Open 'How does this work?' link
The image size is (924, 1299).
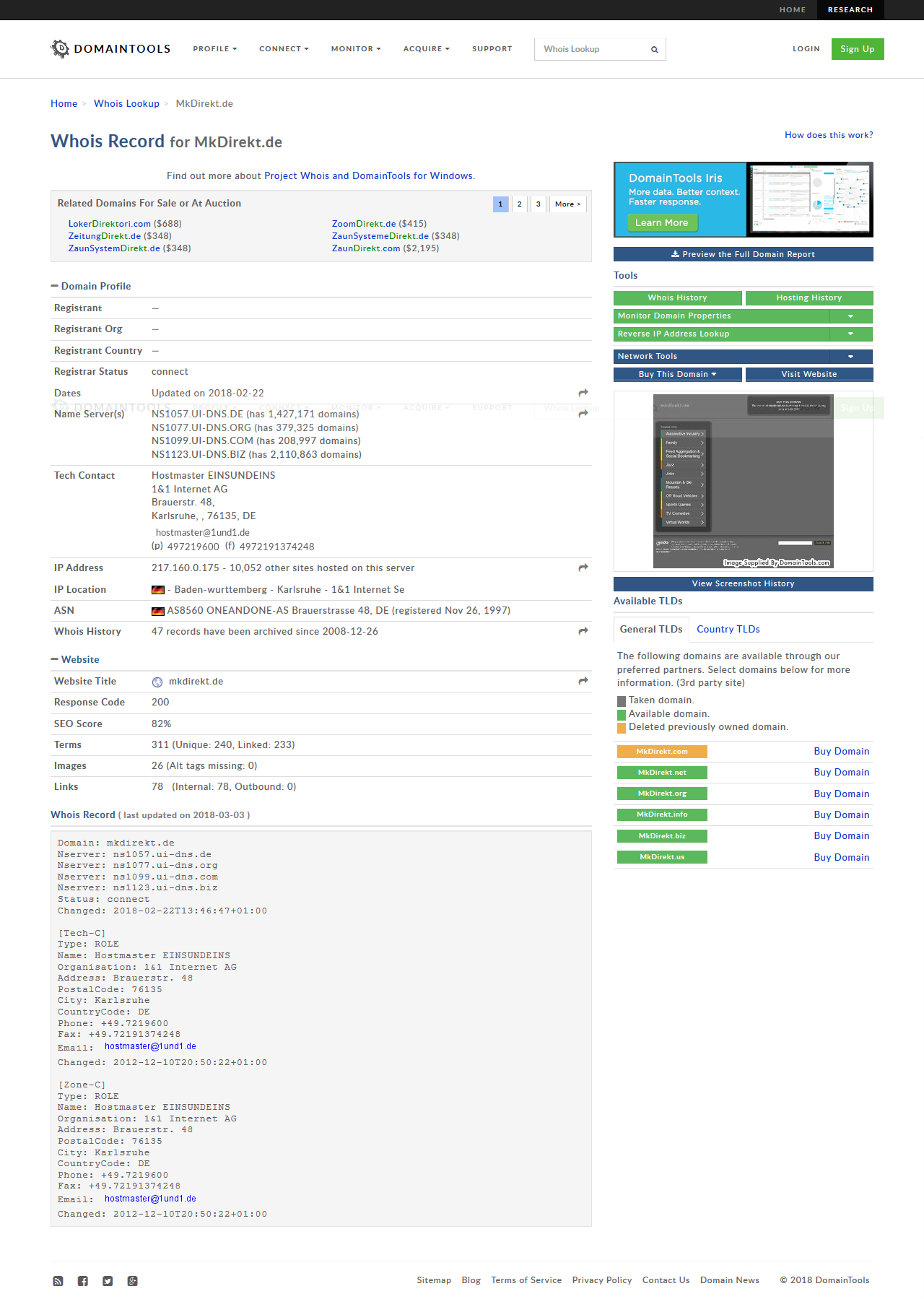coord(829,135)
